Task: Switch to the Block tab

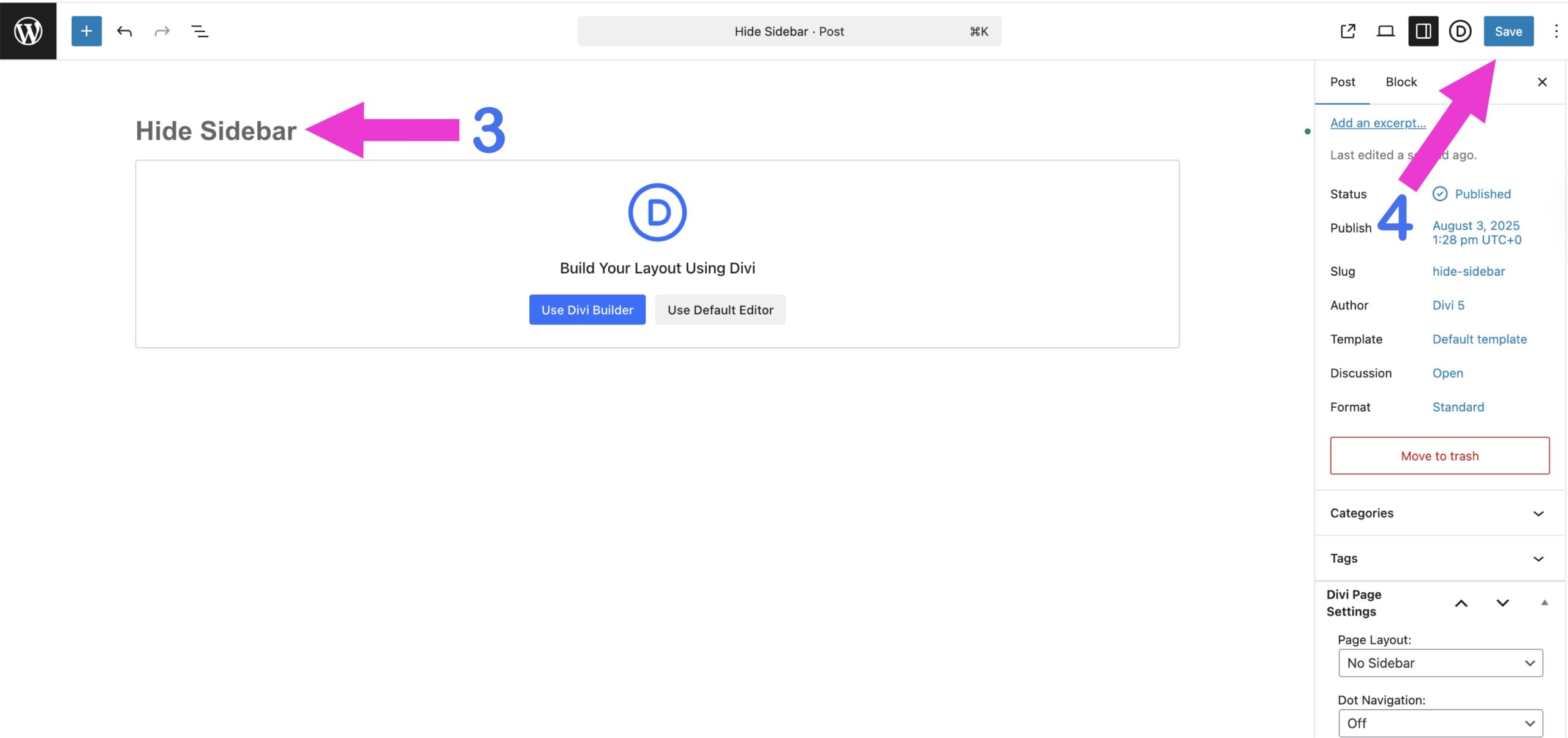Action: (1401, 82)
